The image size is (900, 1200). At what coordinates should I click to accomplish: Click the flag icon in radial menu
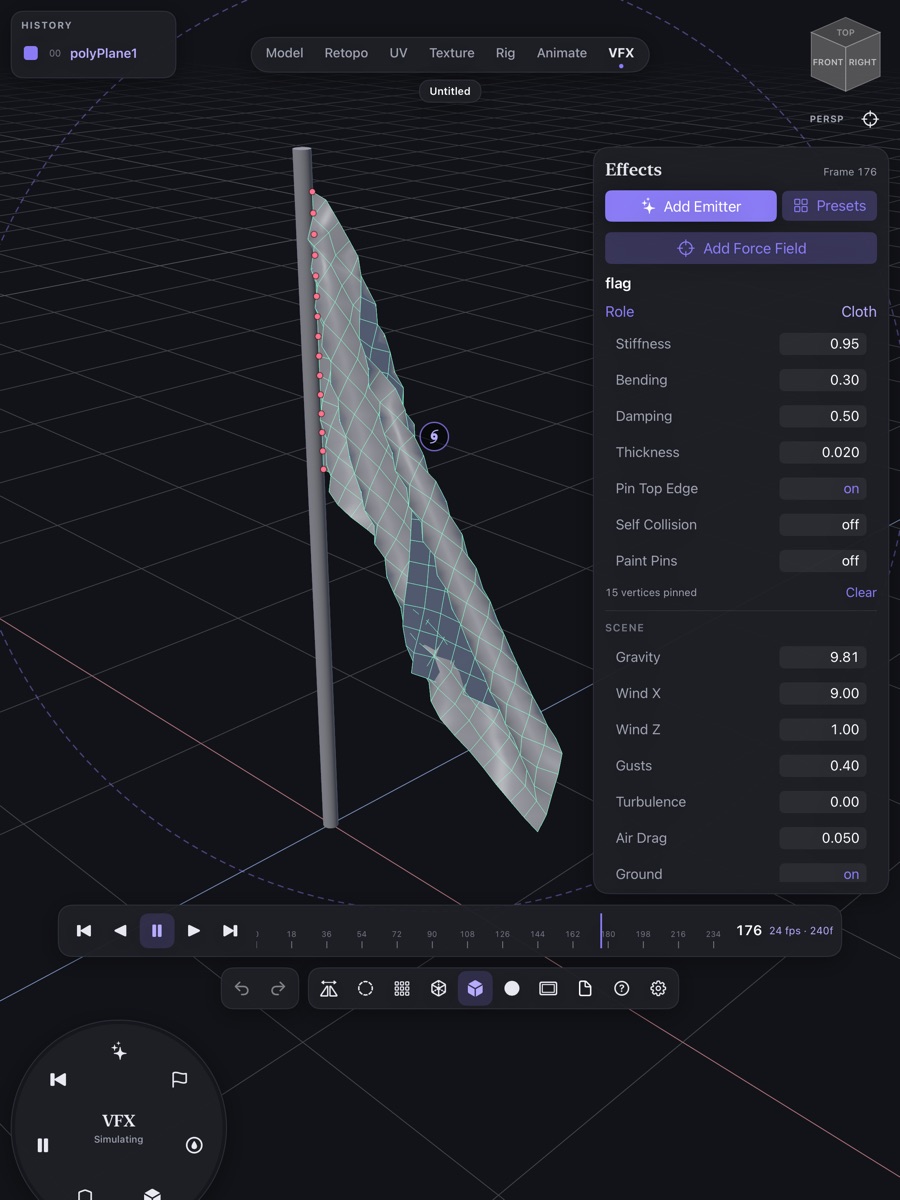pos(179,1080)
